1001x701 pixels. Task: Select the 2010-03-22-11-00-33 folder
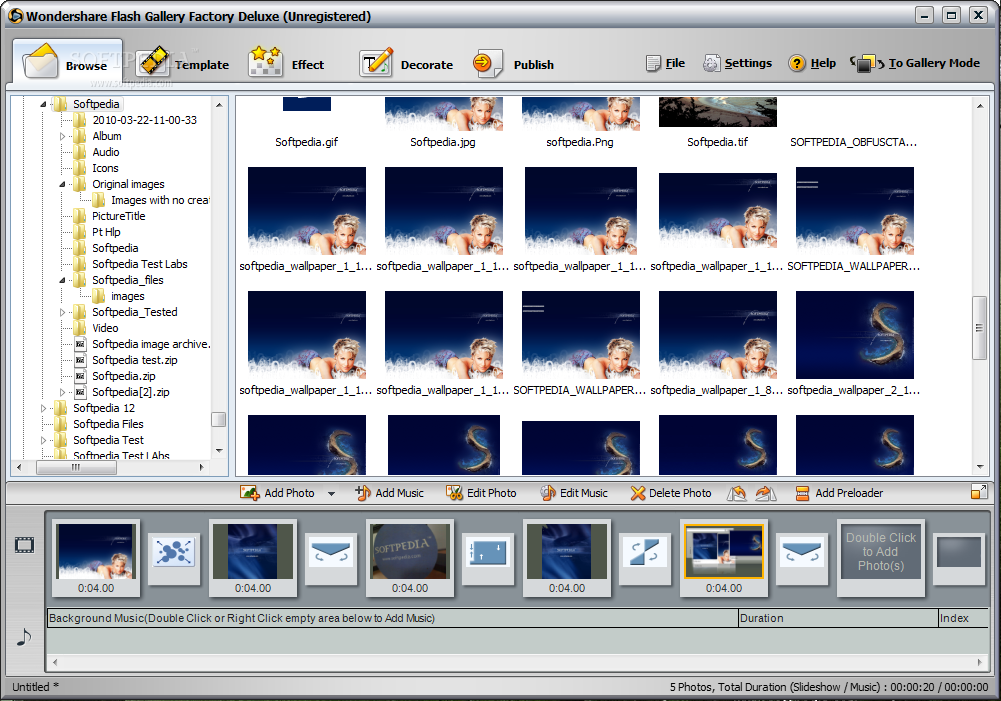click(x=144, y=120)
